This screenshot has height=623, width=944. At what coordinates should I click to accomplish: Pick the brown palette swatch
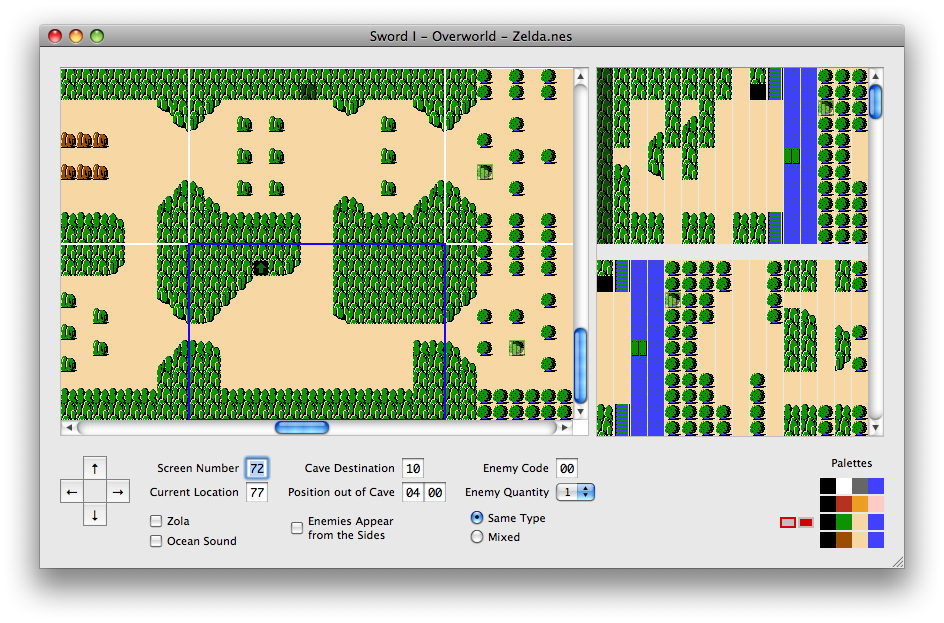coord(844,540)
